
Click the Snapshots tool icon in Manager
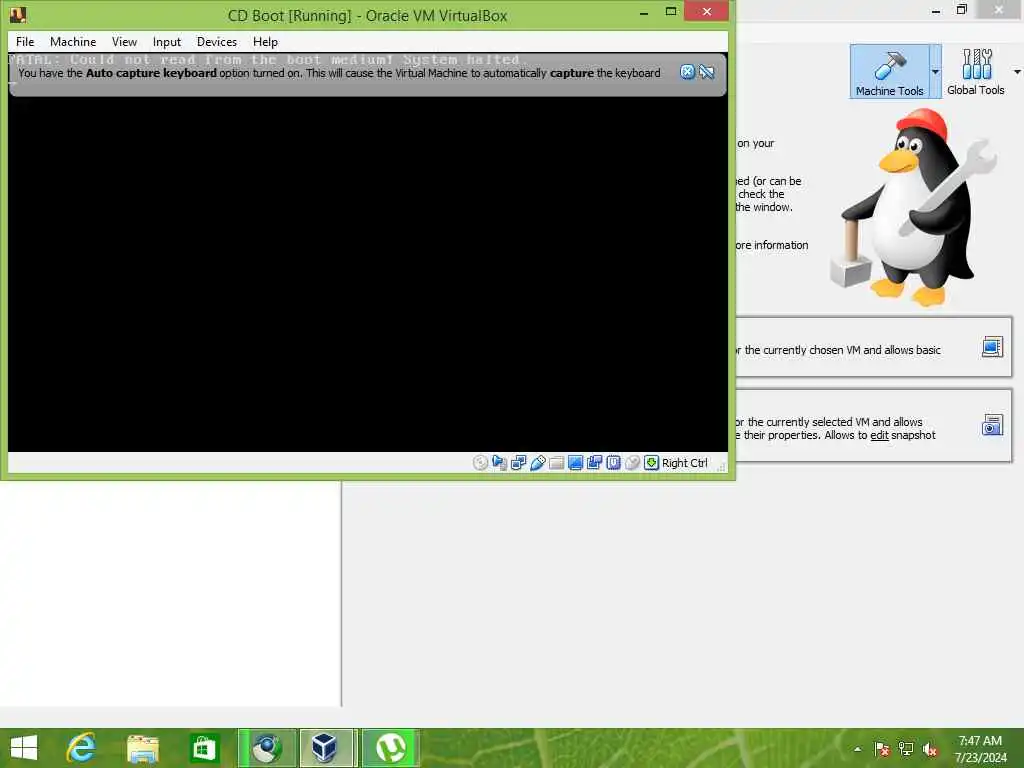click(992, 425)
